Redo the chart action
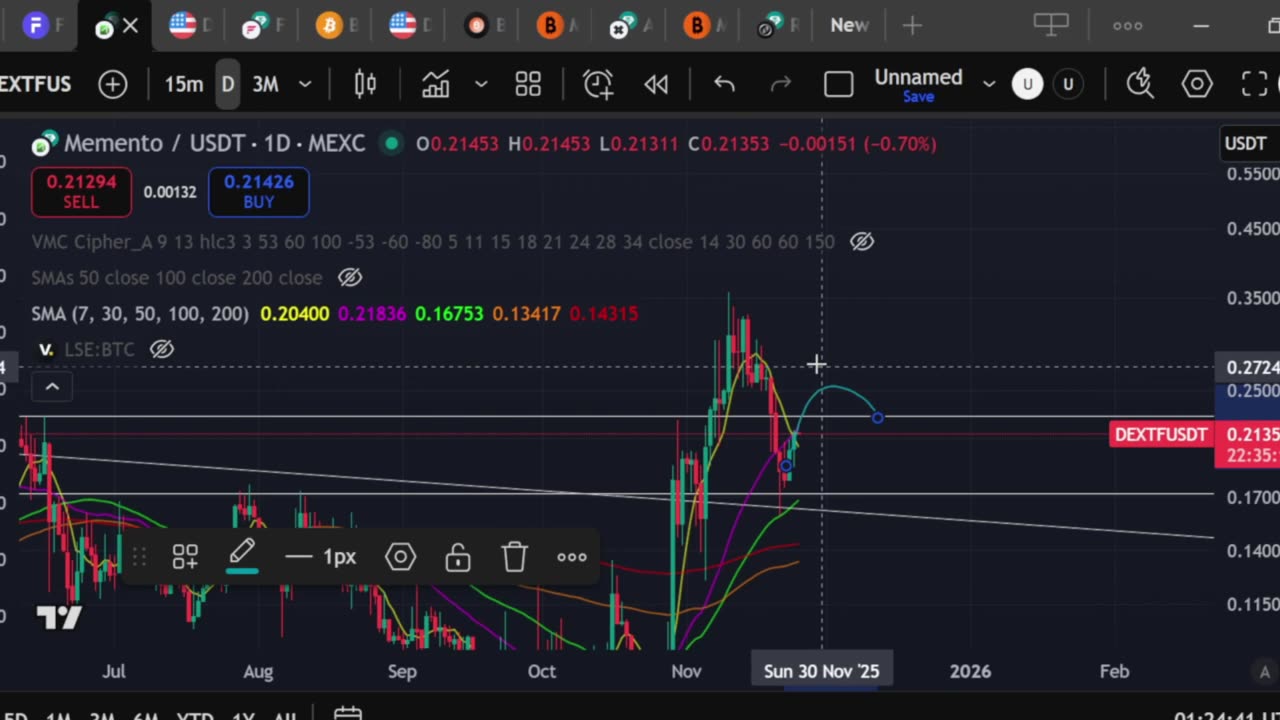The image size is (1280, 720). (x=781, y=85)
